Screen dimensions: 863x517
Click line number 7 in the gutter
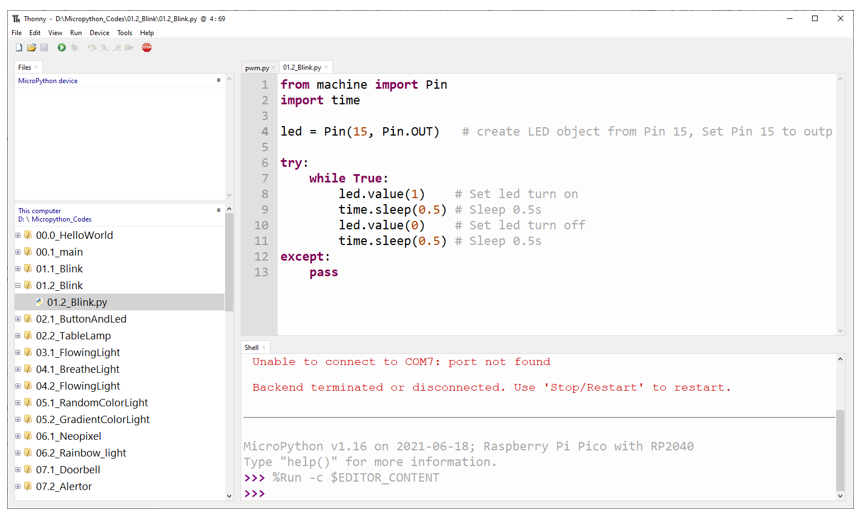point(265,178)
